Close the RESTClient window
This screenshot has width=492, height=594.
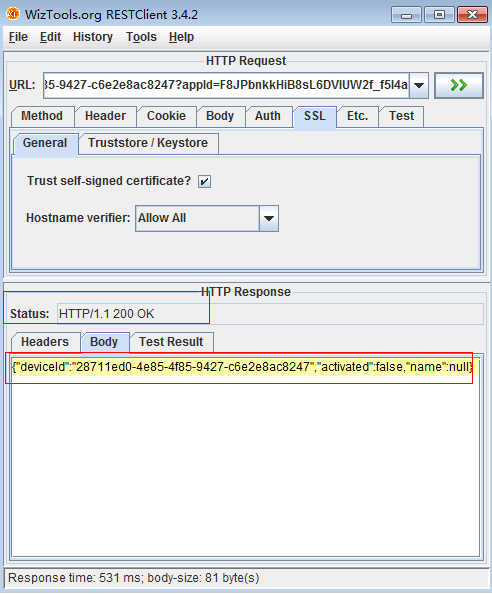tap(472, 15)
